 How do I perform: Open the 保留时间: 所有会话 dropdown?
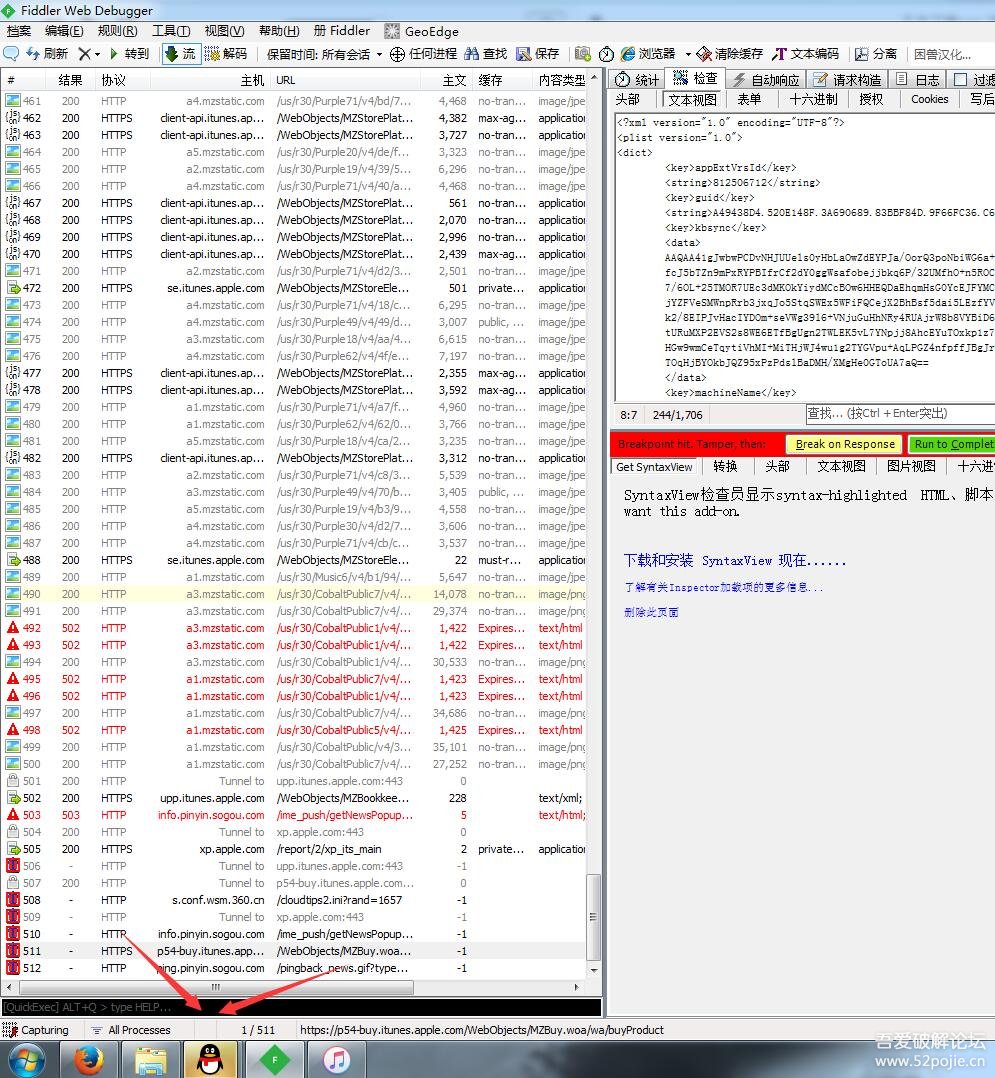tap(324, 54)
